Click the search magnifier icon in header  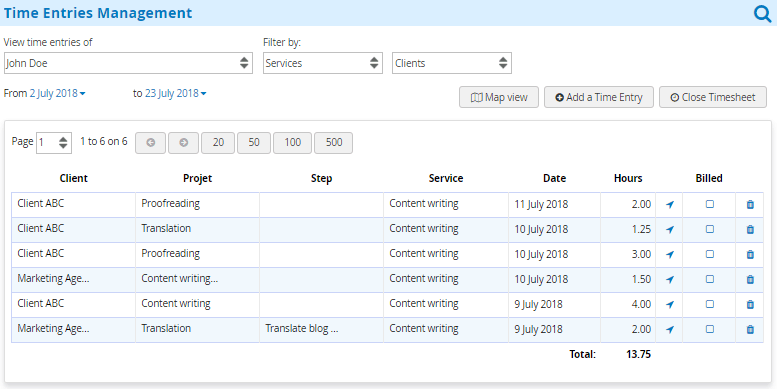pos(763,13)
